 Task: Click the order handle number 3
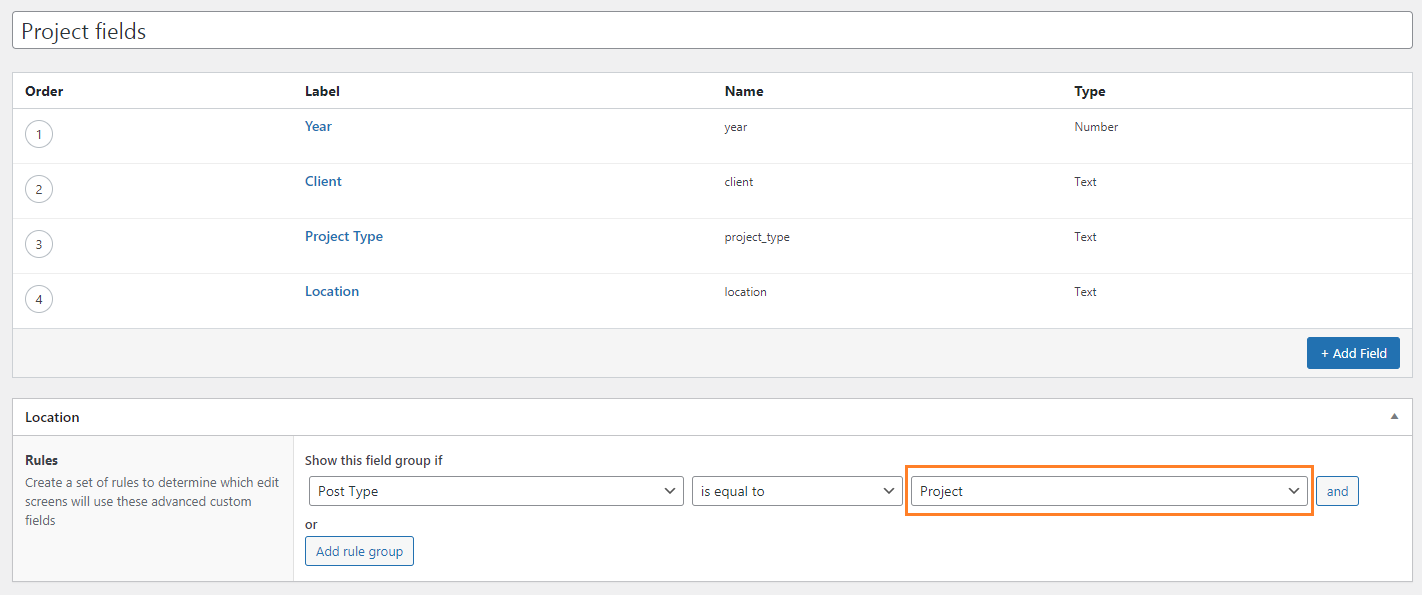tap(39, 244)
